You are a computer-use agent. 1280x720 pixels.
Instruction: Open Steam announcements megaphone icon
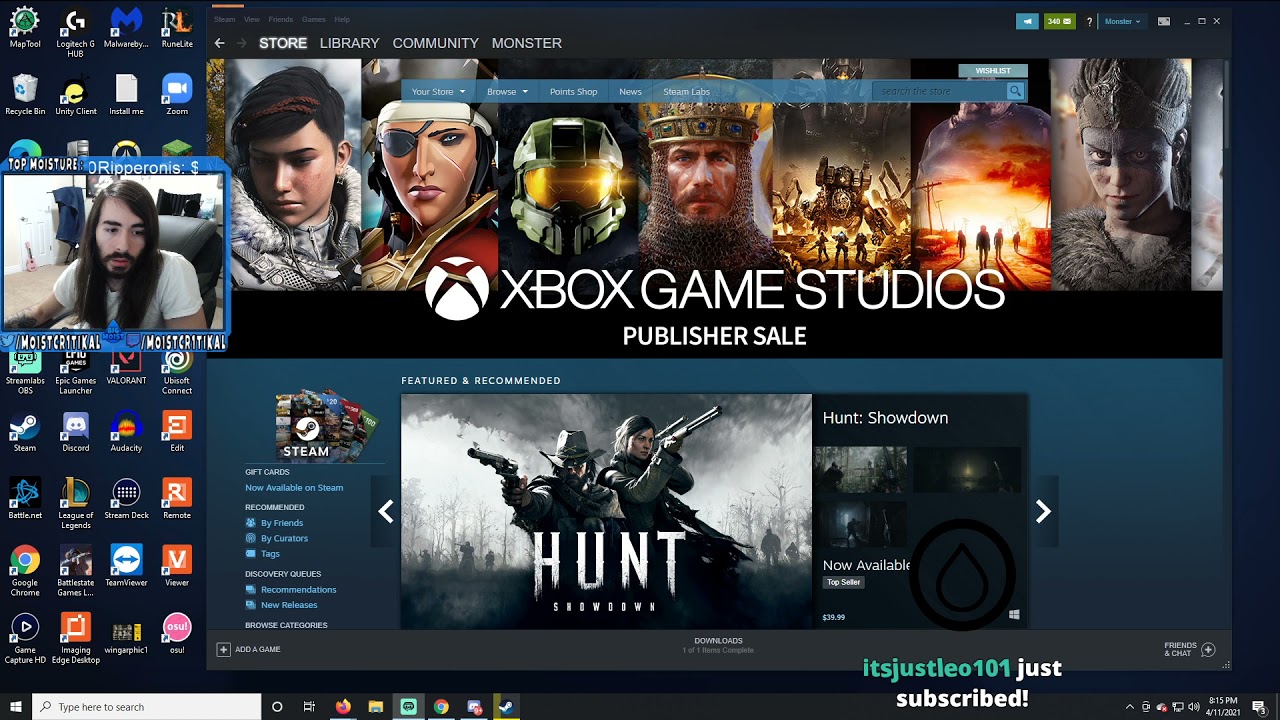point(1027,21)
